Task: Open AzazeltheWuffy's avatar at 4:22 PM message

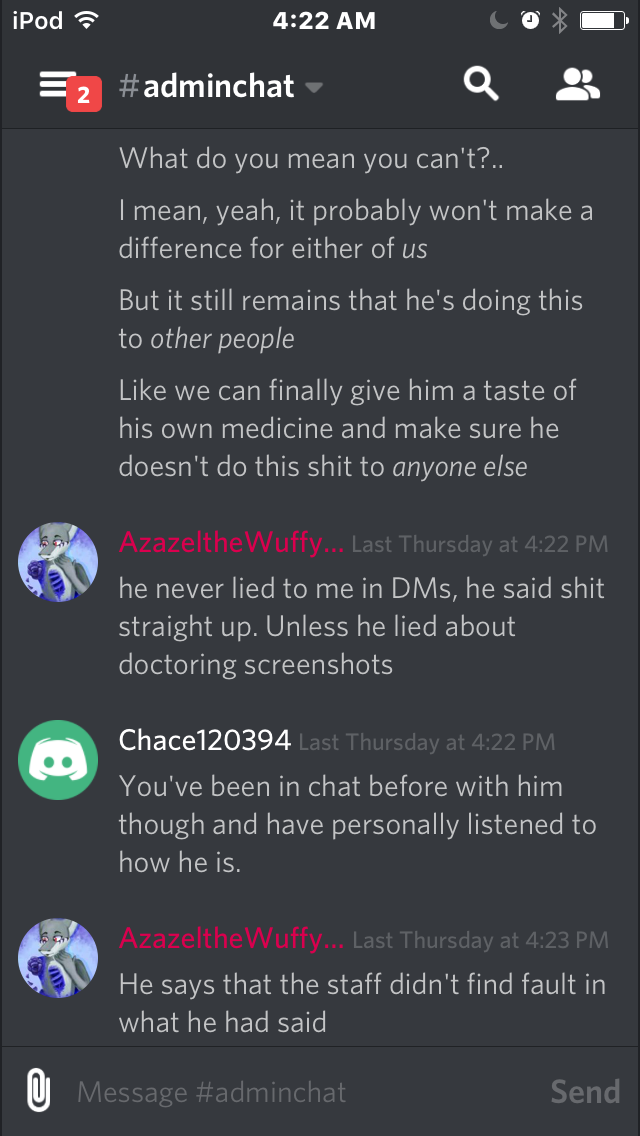Action: pos(58,562)
